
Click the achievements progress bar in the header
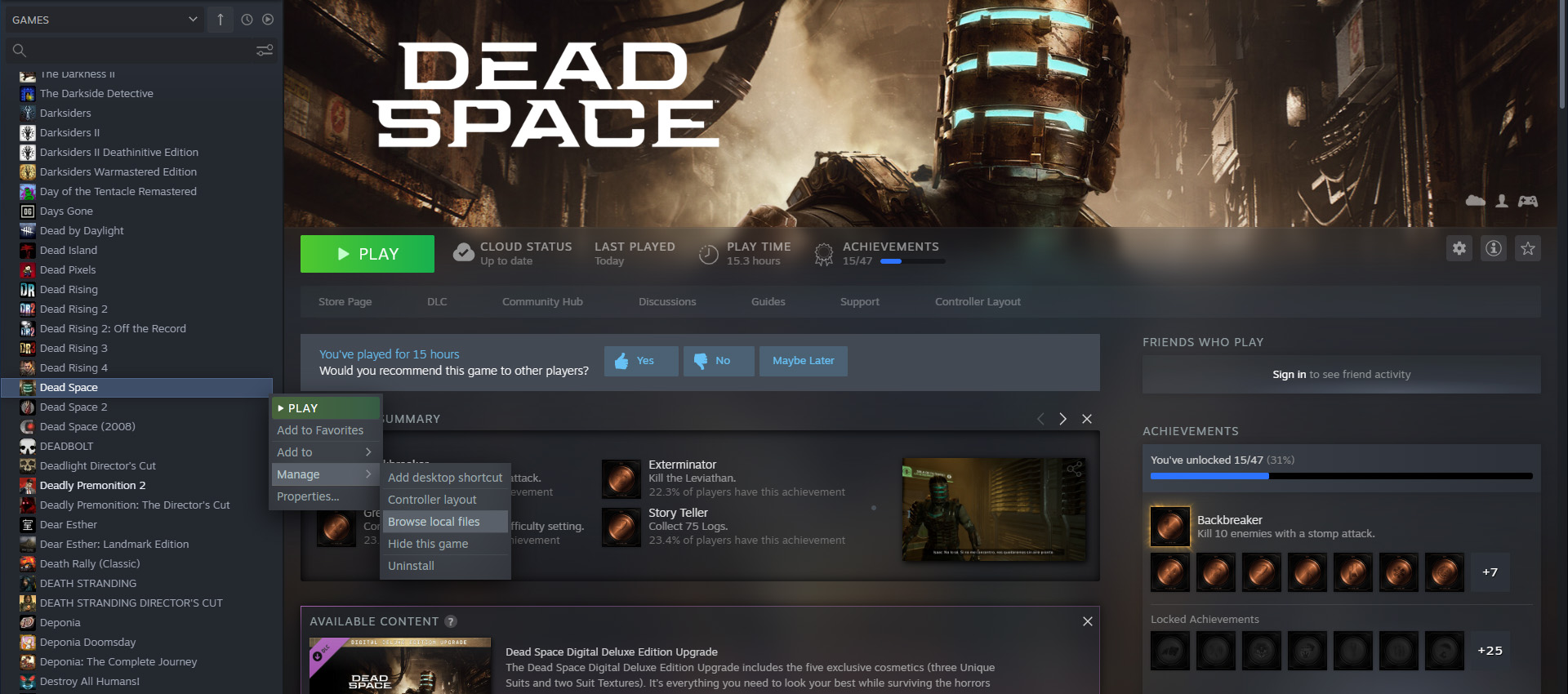(913, 261)
